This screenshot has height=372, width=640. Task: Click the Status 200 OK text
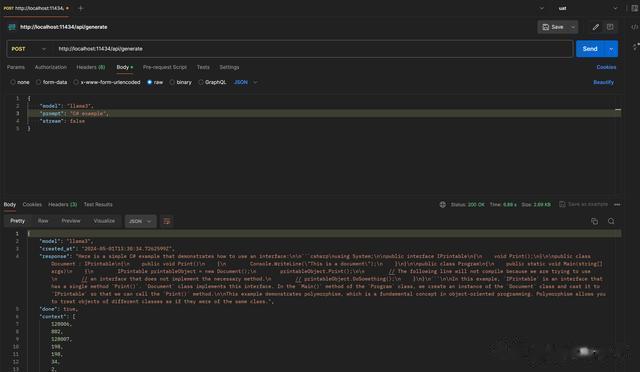pos(467,205)
